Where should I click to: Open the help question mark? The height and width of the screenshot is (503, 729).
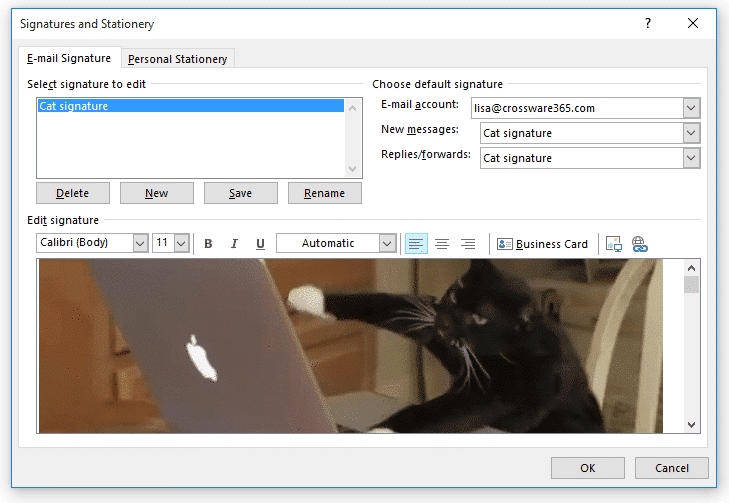(648, 23)
